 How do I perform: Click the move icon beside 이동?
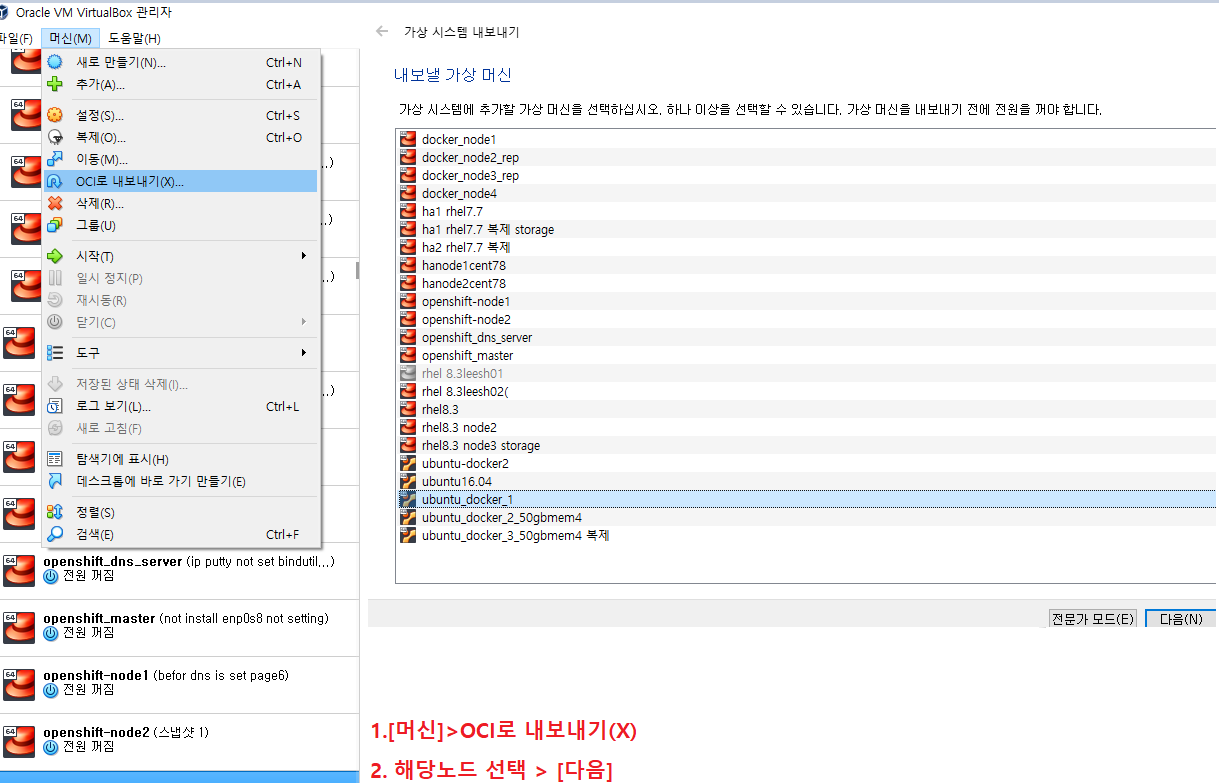point(56,159)
